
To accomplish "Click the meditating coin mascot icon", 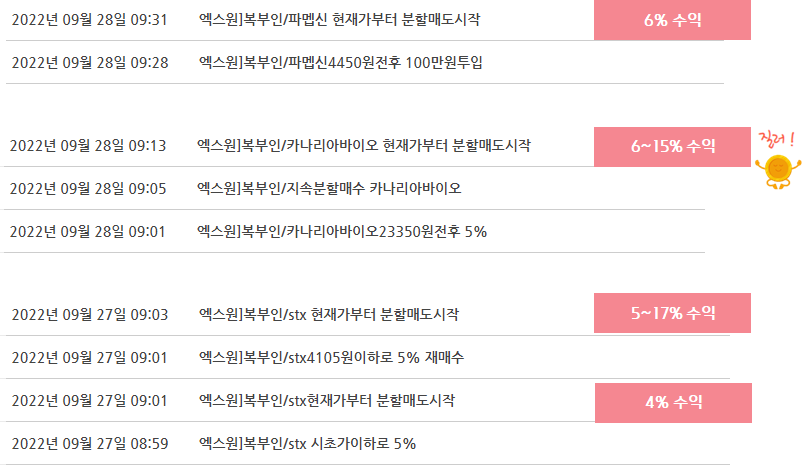I will pos(778,171).
